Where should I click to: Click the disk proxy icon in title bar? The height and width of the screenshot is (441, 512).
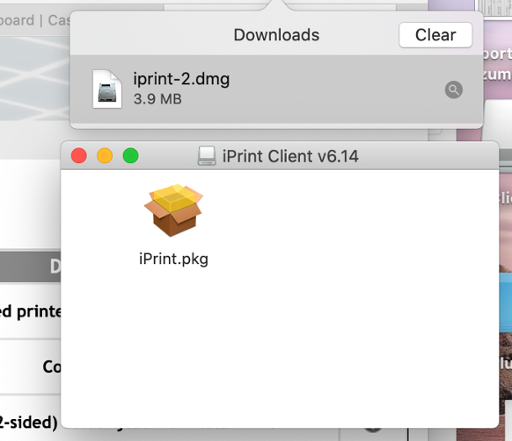click(207, 156)
